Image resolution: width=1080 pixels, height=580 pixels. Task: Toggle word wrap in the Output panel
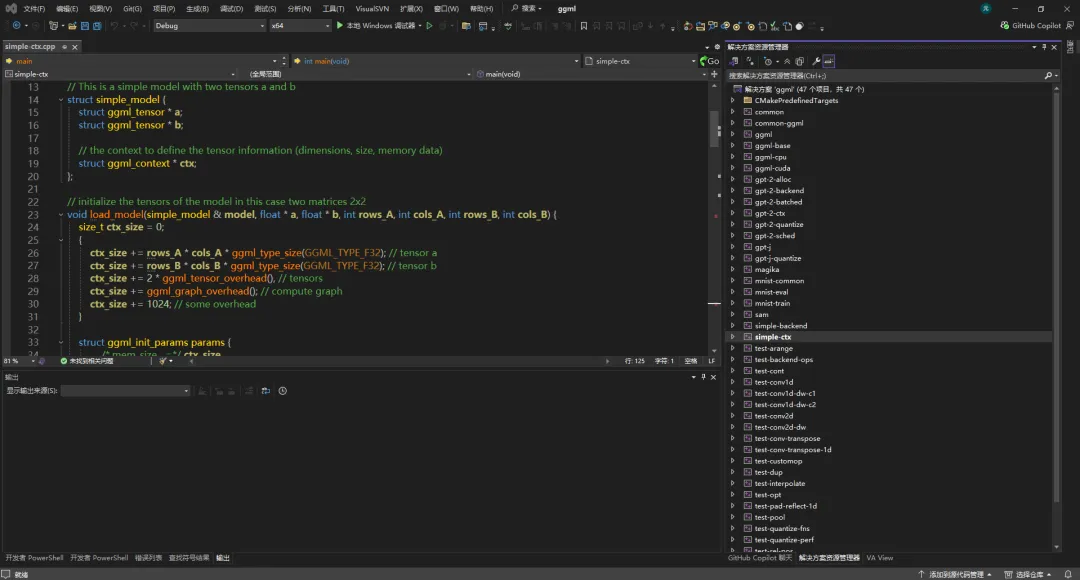(x=265, y=391)
